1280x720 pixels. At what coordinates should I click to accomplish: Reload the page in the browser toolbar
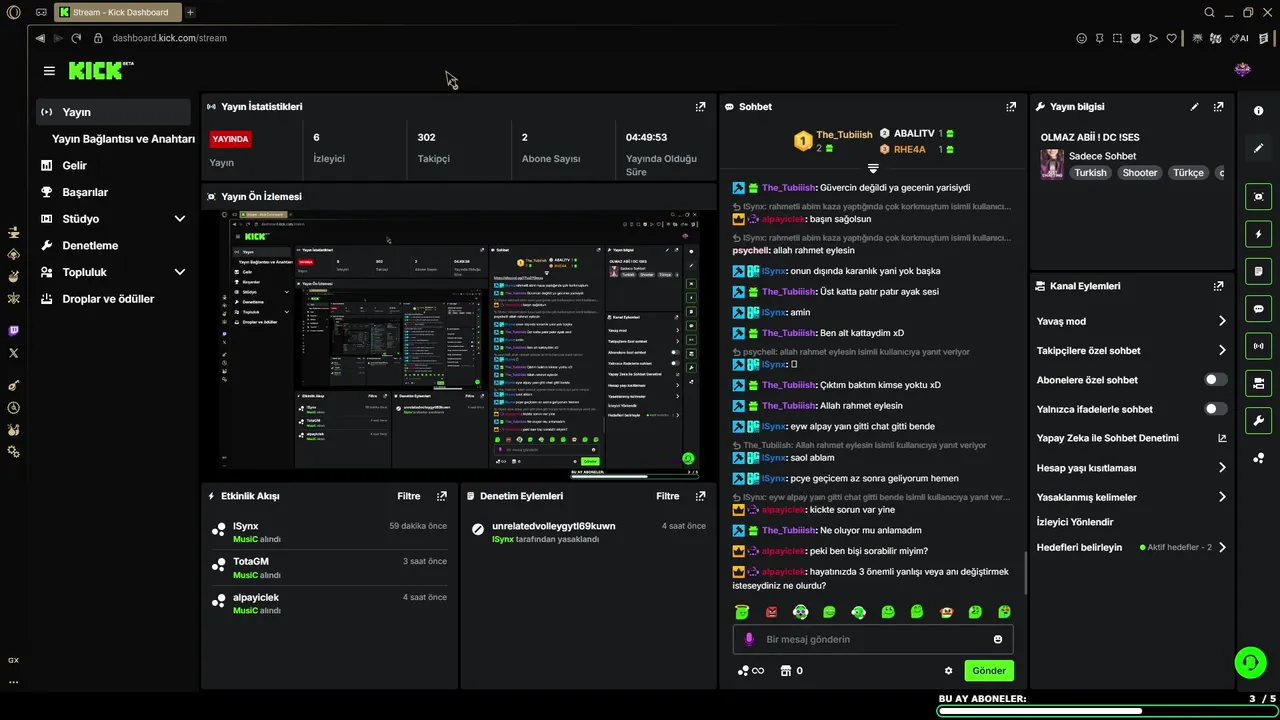[76, 38]
